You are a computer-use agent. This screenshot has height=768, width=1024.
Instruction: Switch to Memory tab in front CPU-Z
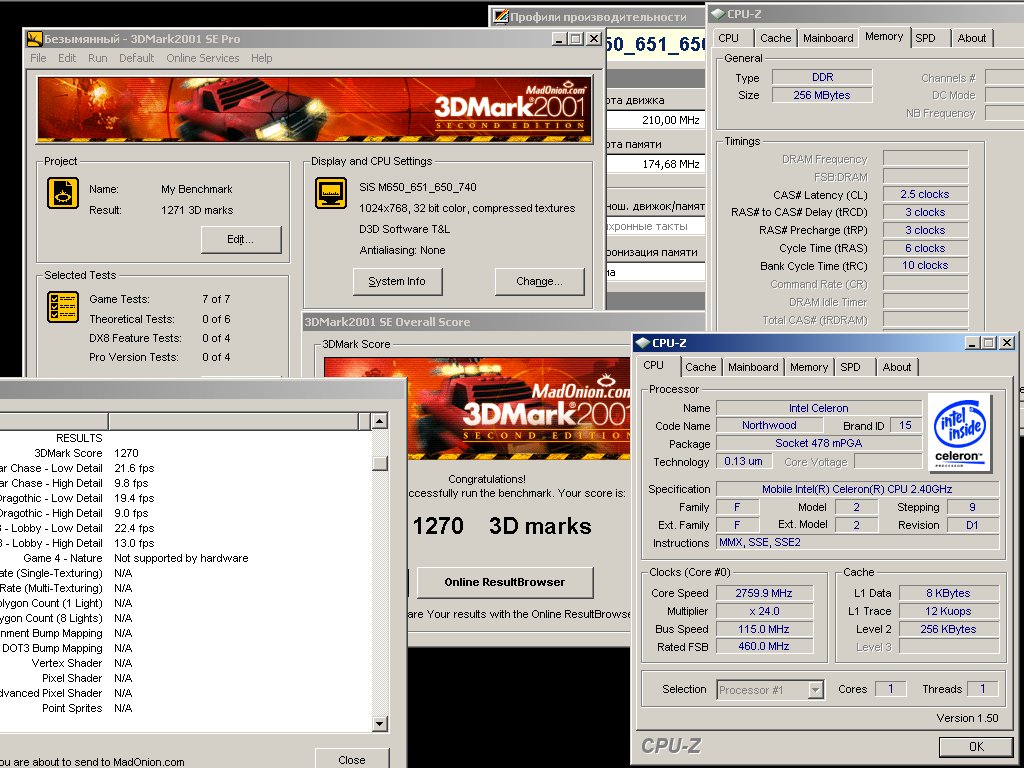point(808,367)
